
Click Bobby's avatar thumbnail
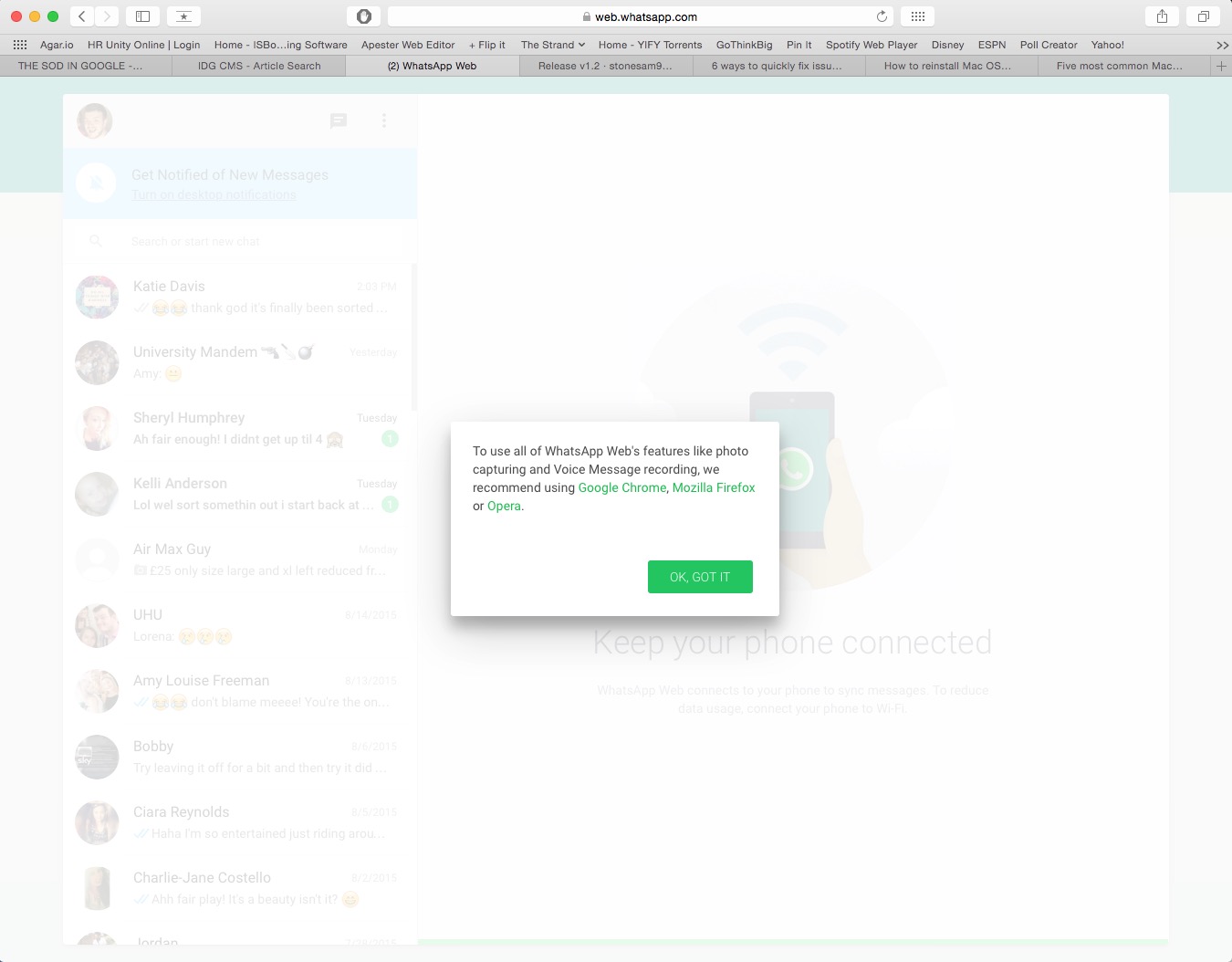[x=97, y=758]
